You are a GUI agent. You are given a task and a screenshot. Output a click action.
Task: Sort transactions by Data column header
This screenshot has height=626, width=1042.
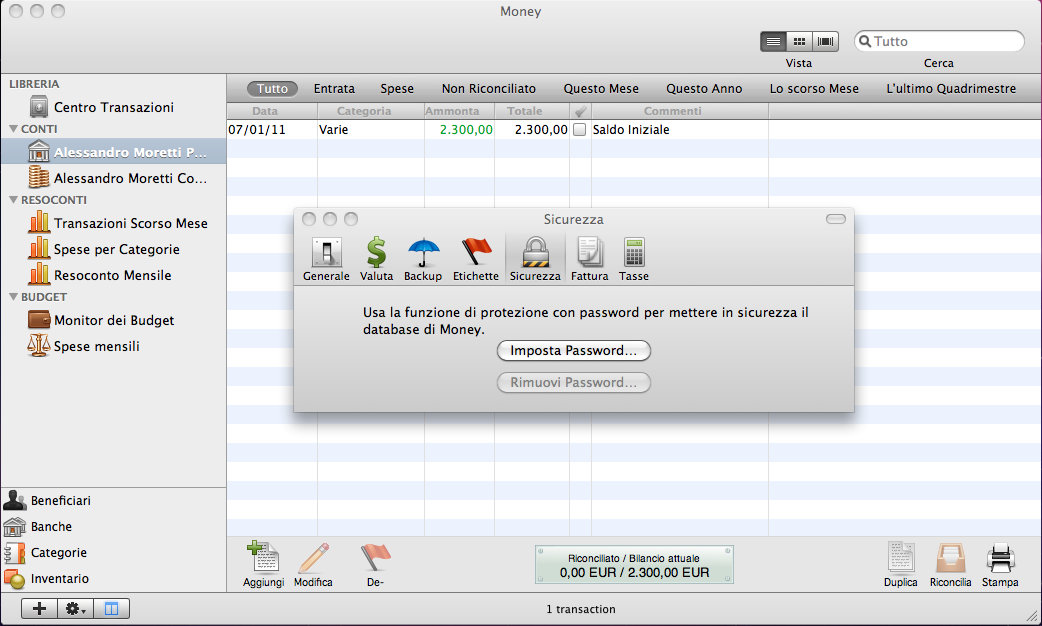(x=272, y=111)
